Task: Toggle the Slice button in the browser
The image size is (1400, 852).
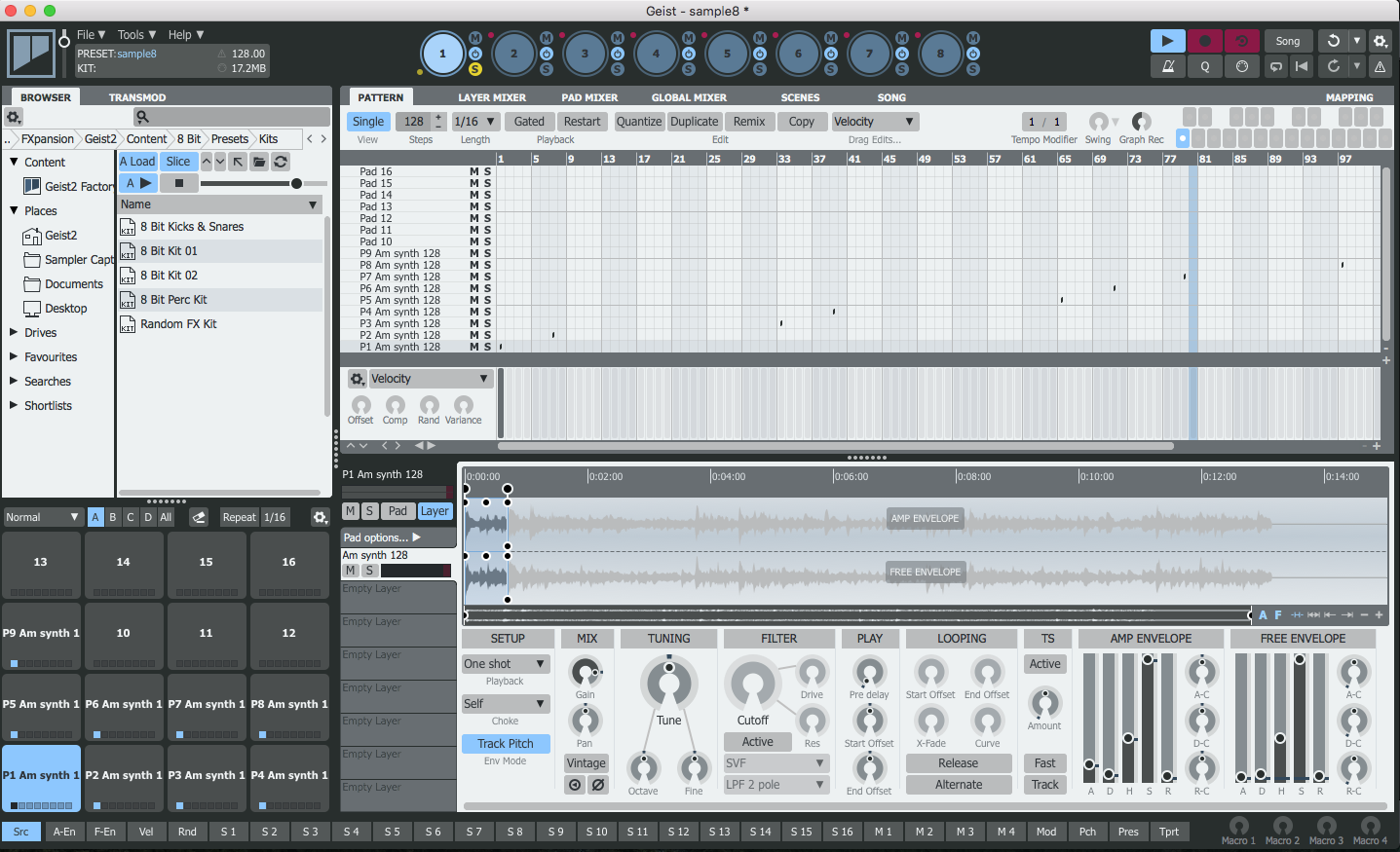Action: coord(178,162)
